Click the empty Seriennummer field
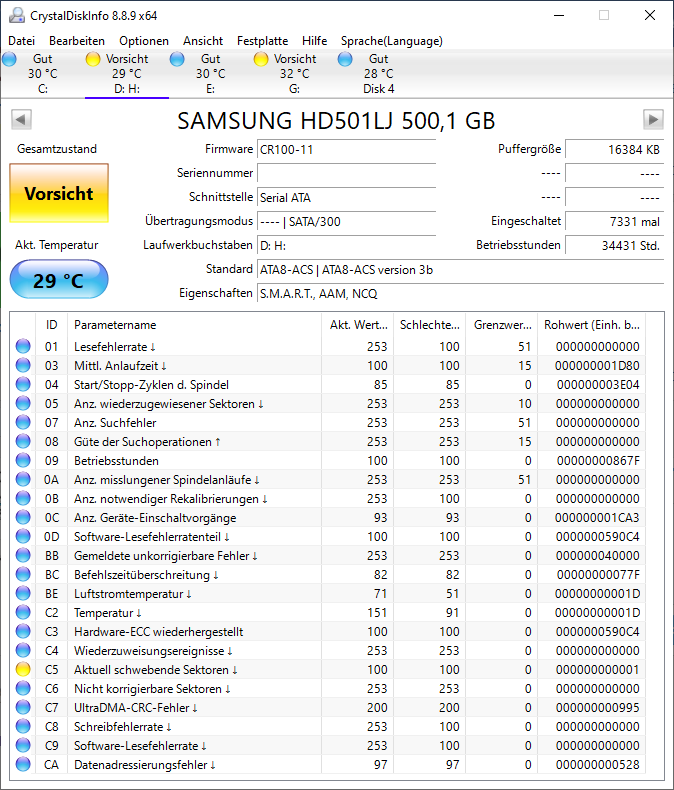This screenshot has width=674, height=790. point(346,173)
